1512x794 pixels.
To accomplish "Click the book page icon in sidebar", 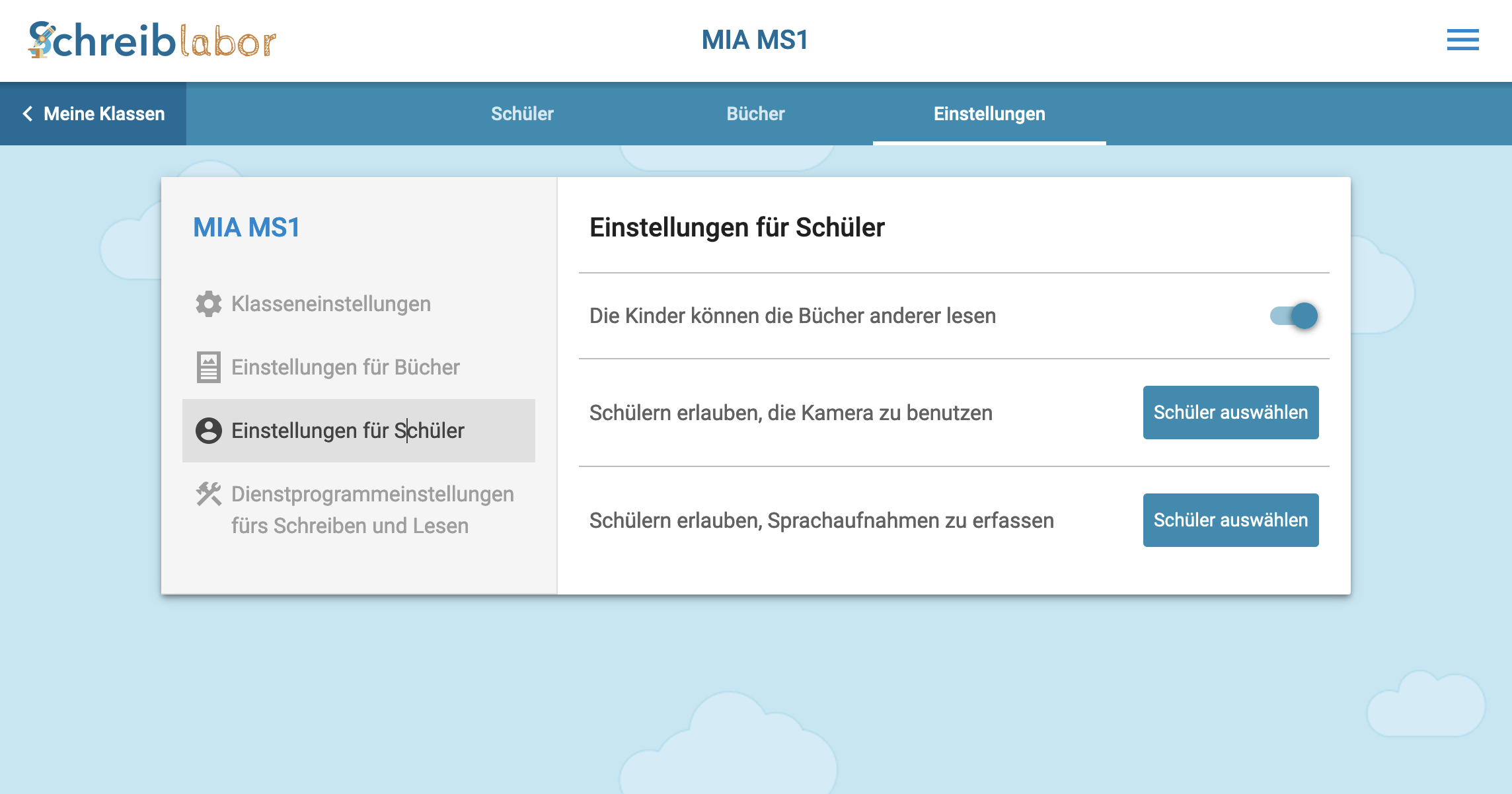I will point(209,367).
